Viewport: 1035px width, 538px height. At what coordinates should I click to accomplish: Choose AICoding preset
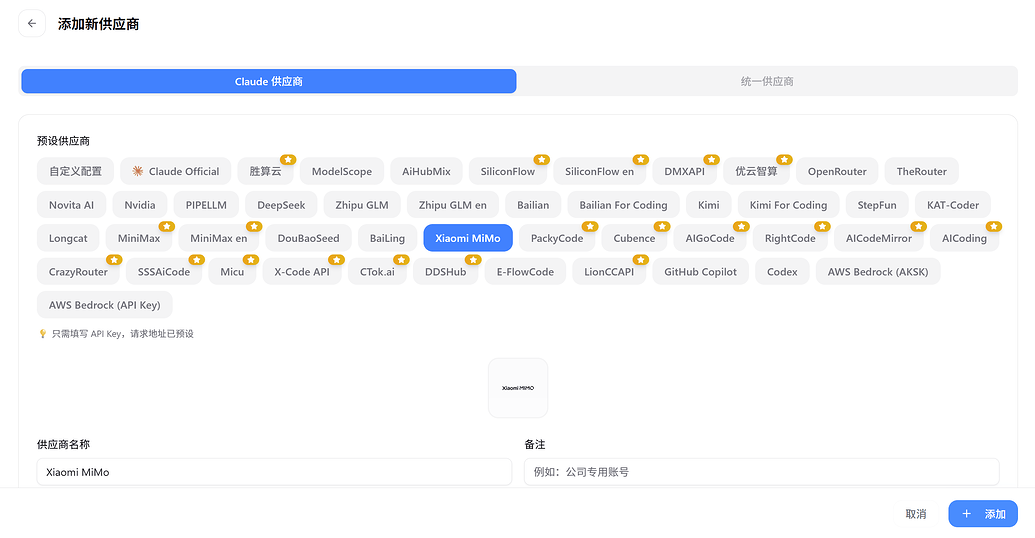tap(964, 238)
